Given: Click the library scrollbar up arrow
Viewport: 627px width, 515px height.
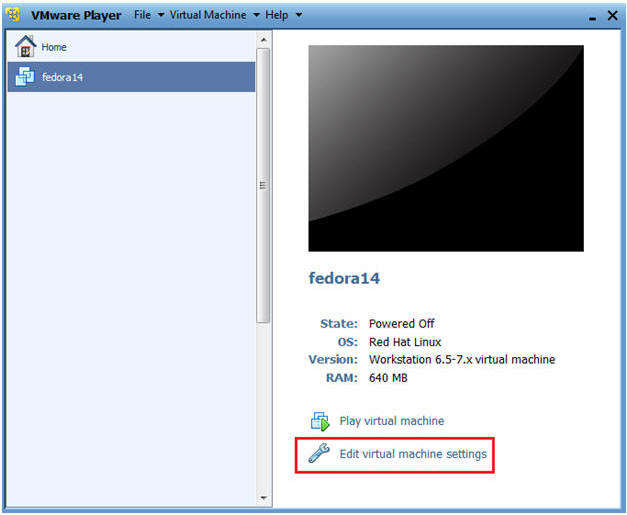Looking at the screenshot, I should pyautogui.click(x=263, y=40).
